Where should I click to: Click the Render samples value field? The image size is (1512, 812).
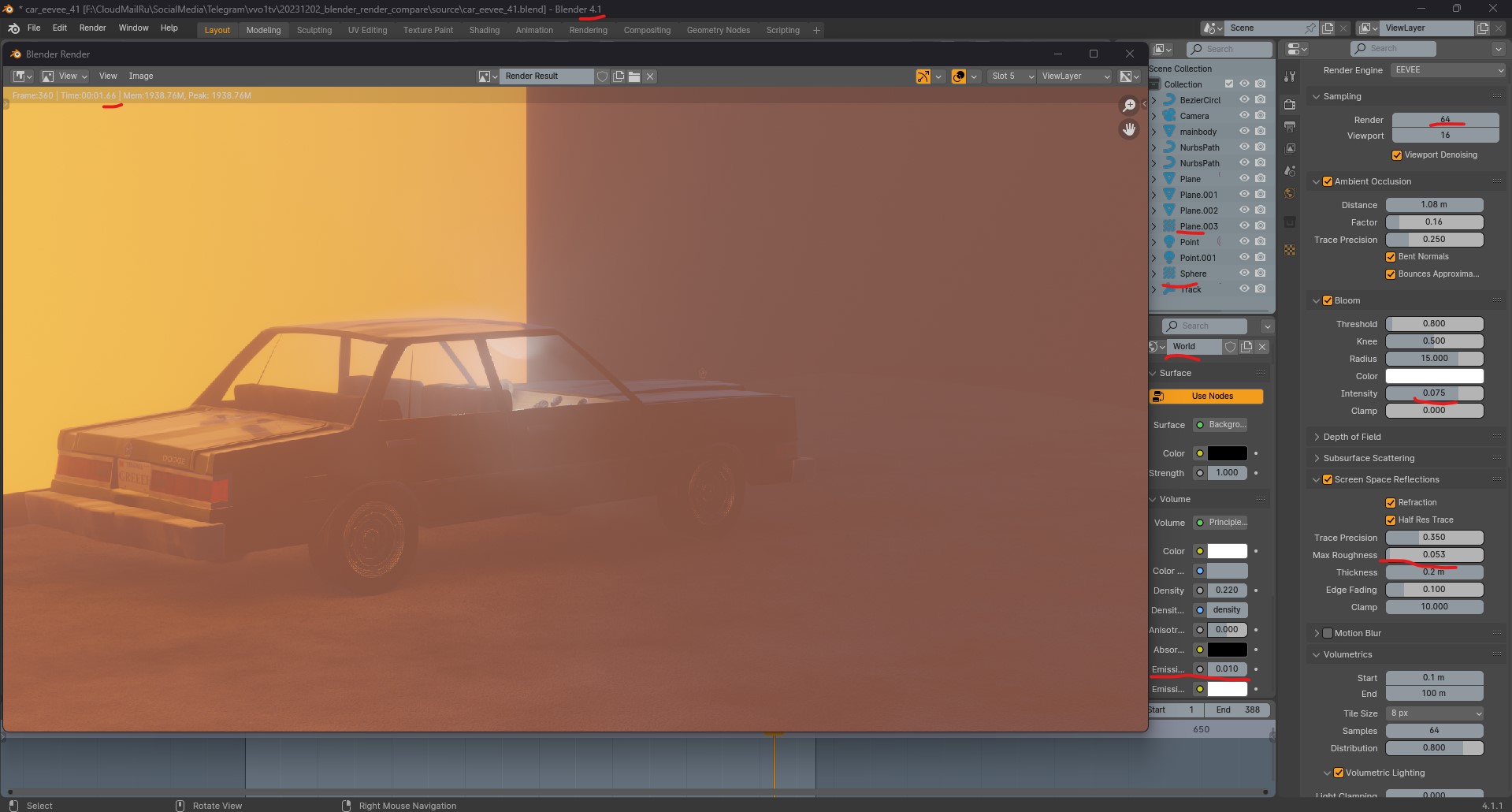[x=1445, y=120]
